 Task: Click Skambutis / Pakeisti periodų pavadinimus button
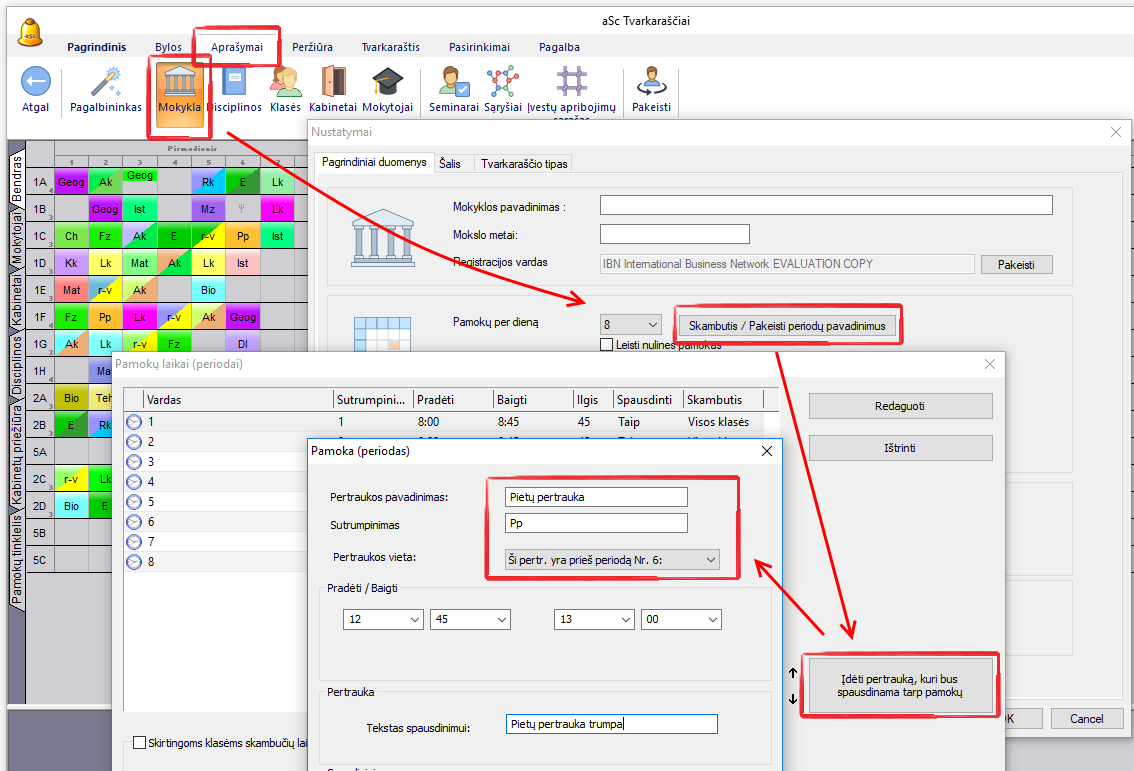787,326
